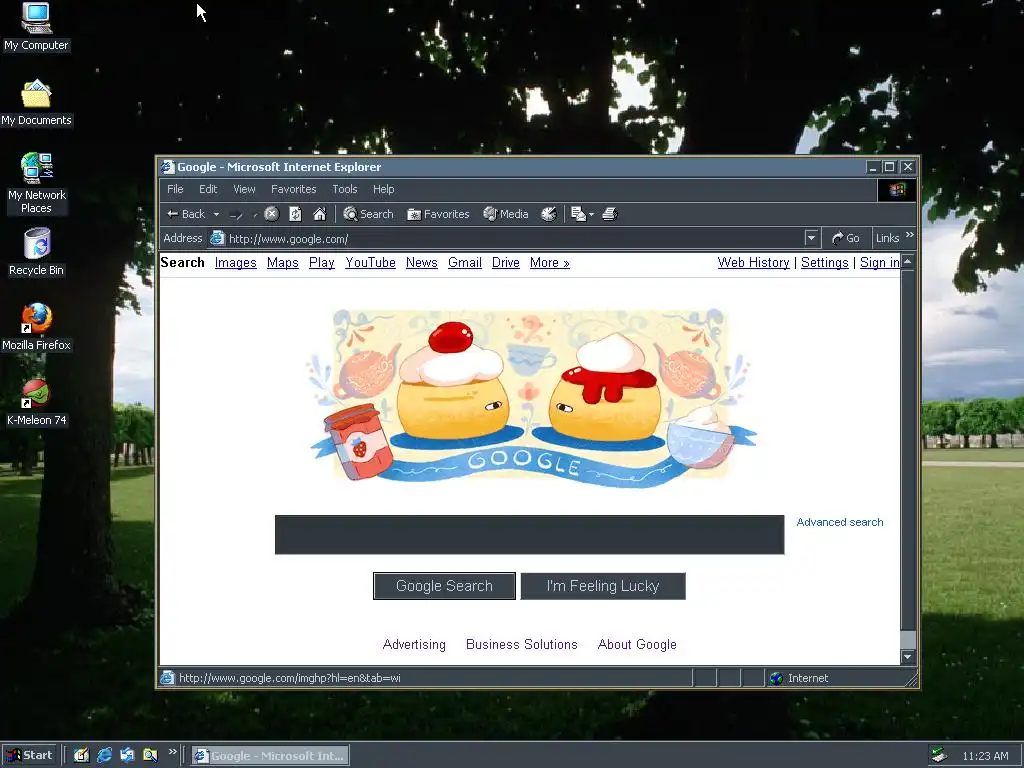Screen dimensions: 1024x768
Task: Select the My Documents desktop icon
Action: (x=36, y=103)
